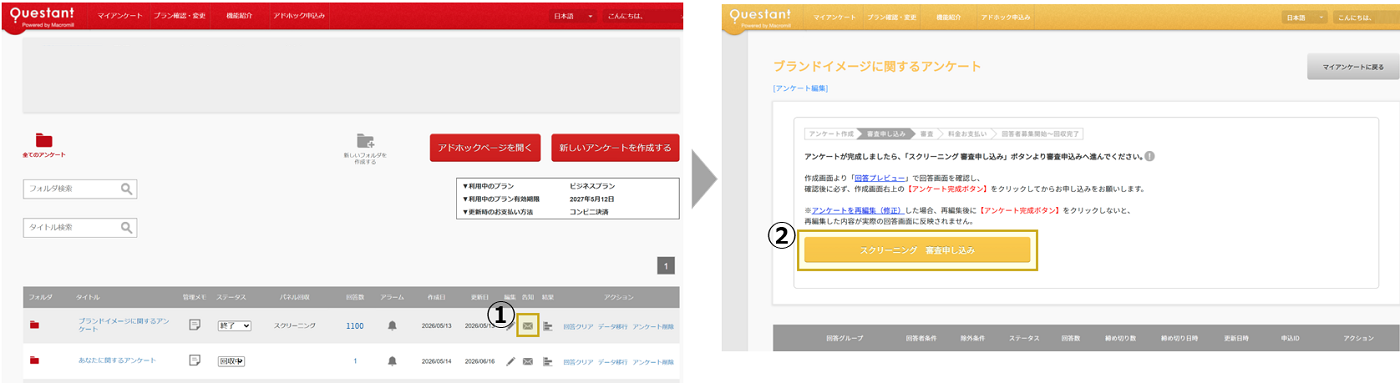This screenshot has height=383, width=1400.
Task: Open memo icon for ブランドイメージに関するアンケート
Action: point(195,325)
